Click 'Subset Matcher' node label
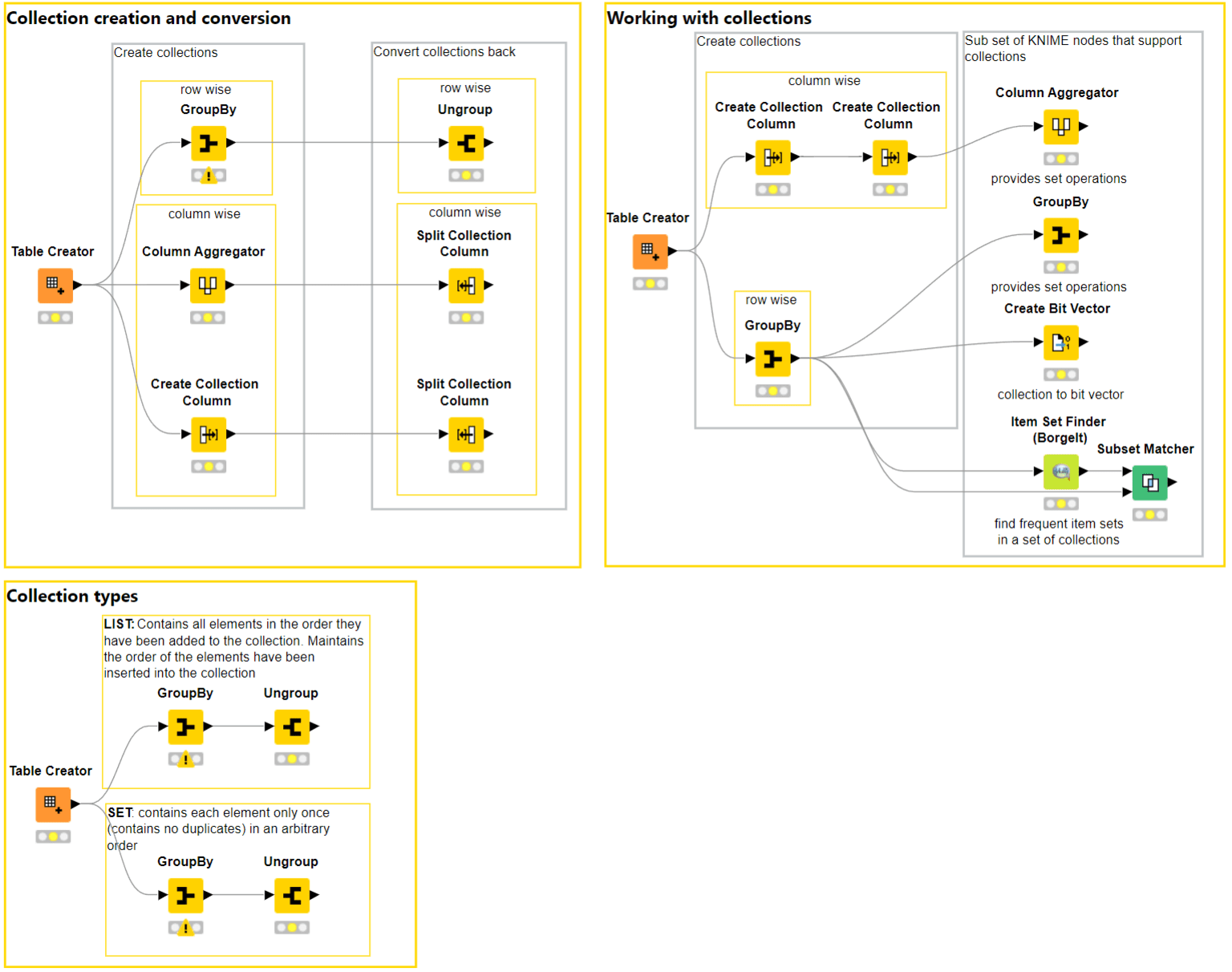1232x972 pixels. 1145,449
